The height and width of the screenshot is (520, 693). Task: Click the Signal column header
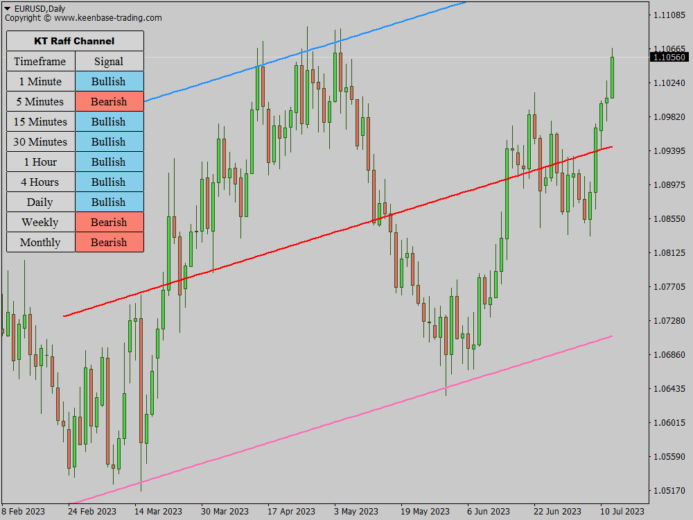(109, 61)
